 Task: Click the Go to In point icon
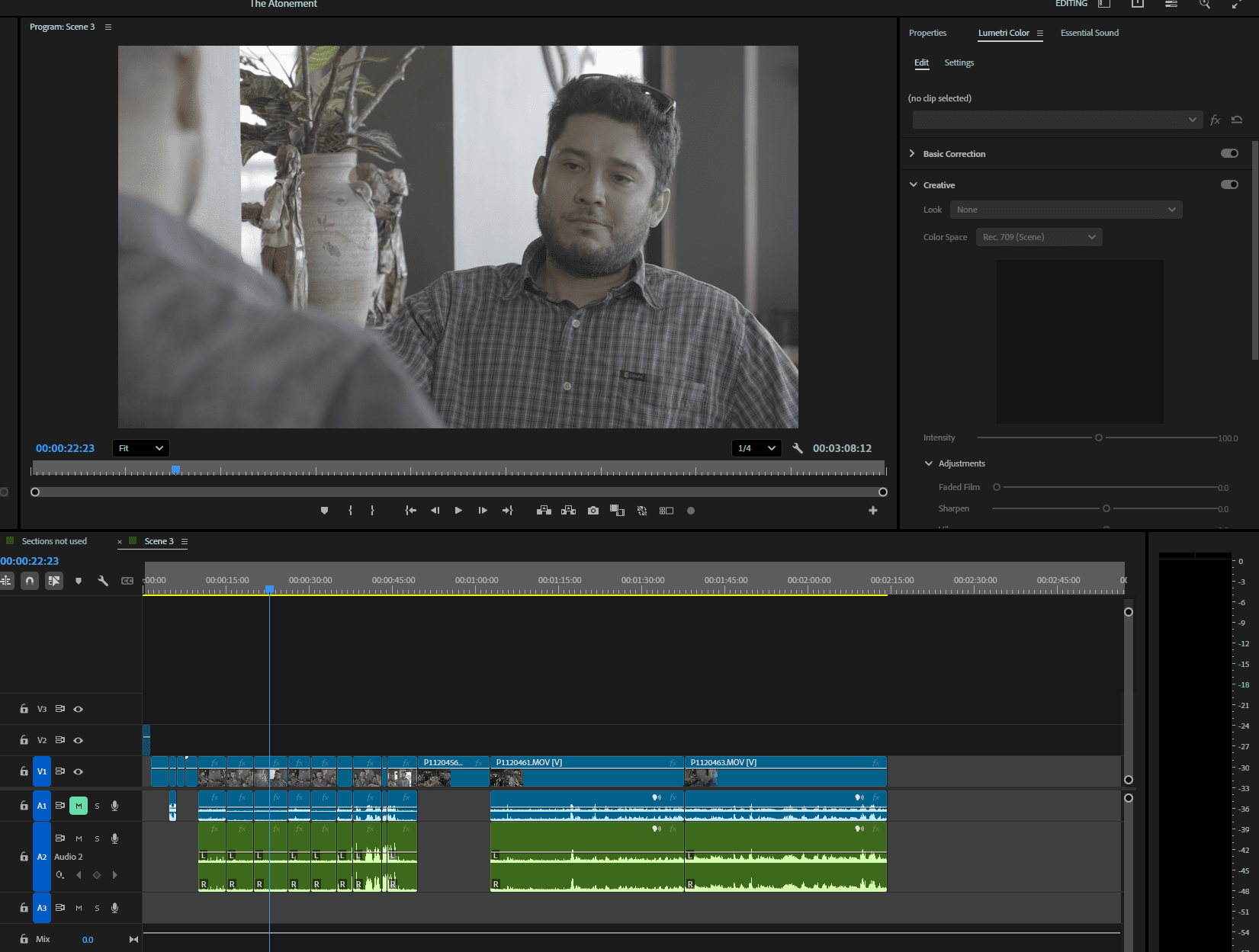[x=410, y=511]
